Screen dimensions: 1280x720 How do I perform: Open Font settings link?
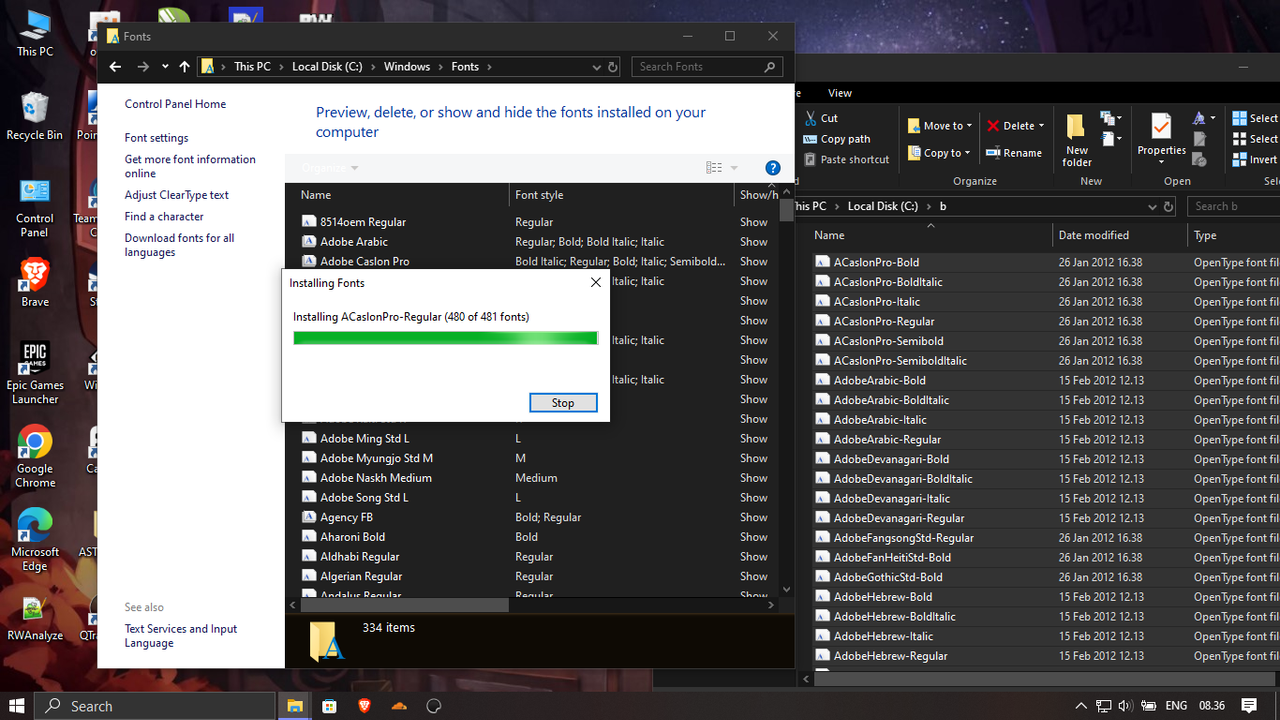point(156,138)
